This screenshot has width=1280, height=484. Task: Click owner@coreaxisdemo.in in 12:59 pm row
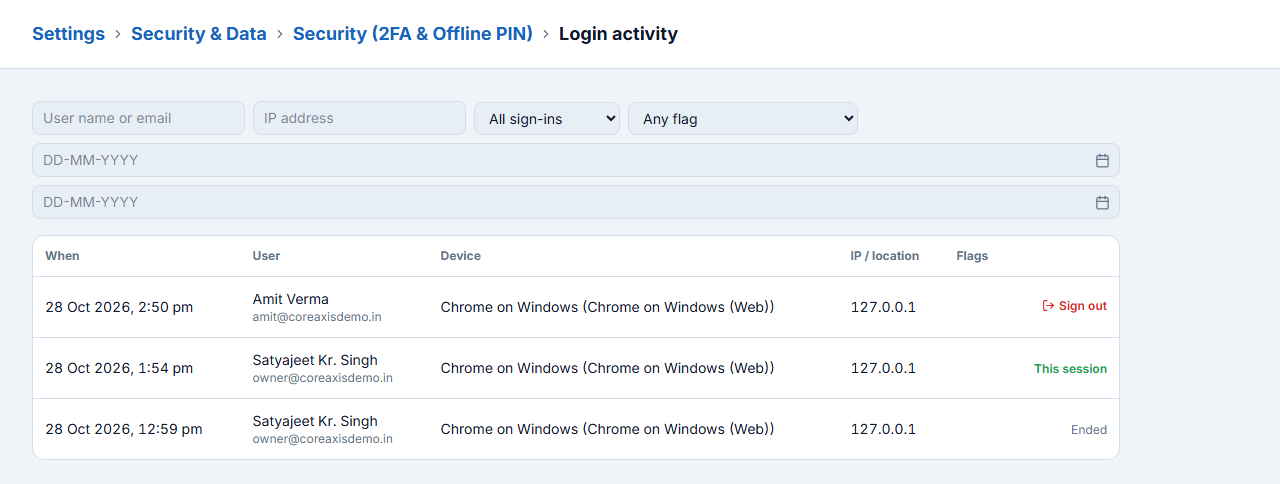322,439
